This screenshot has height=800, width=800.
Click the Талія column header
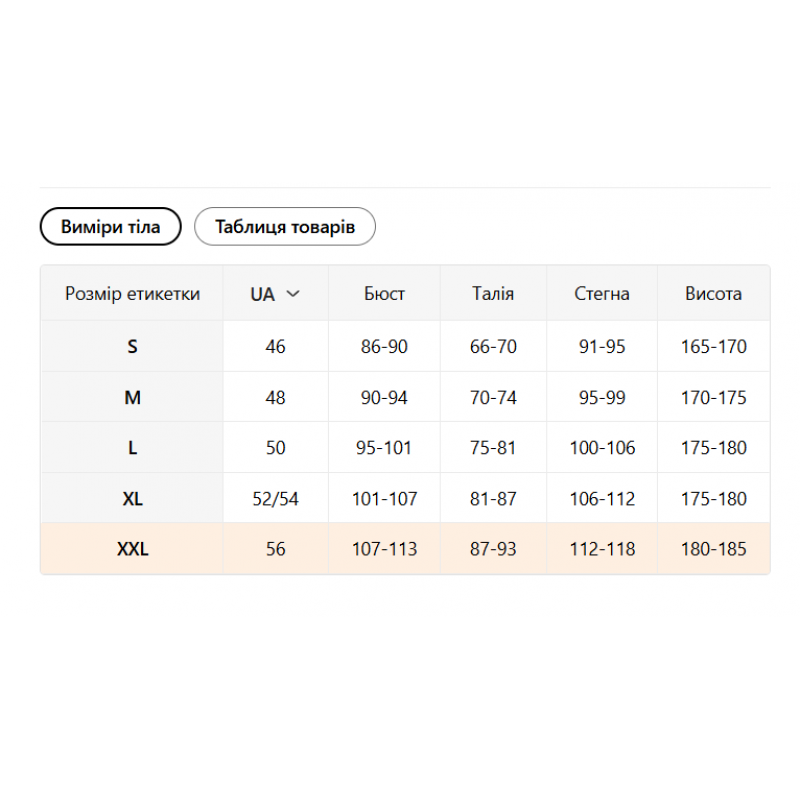point(493,293)
